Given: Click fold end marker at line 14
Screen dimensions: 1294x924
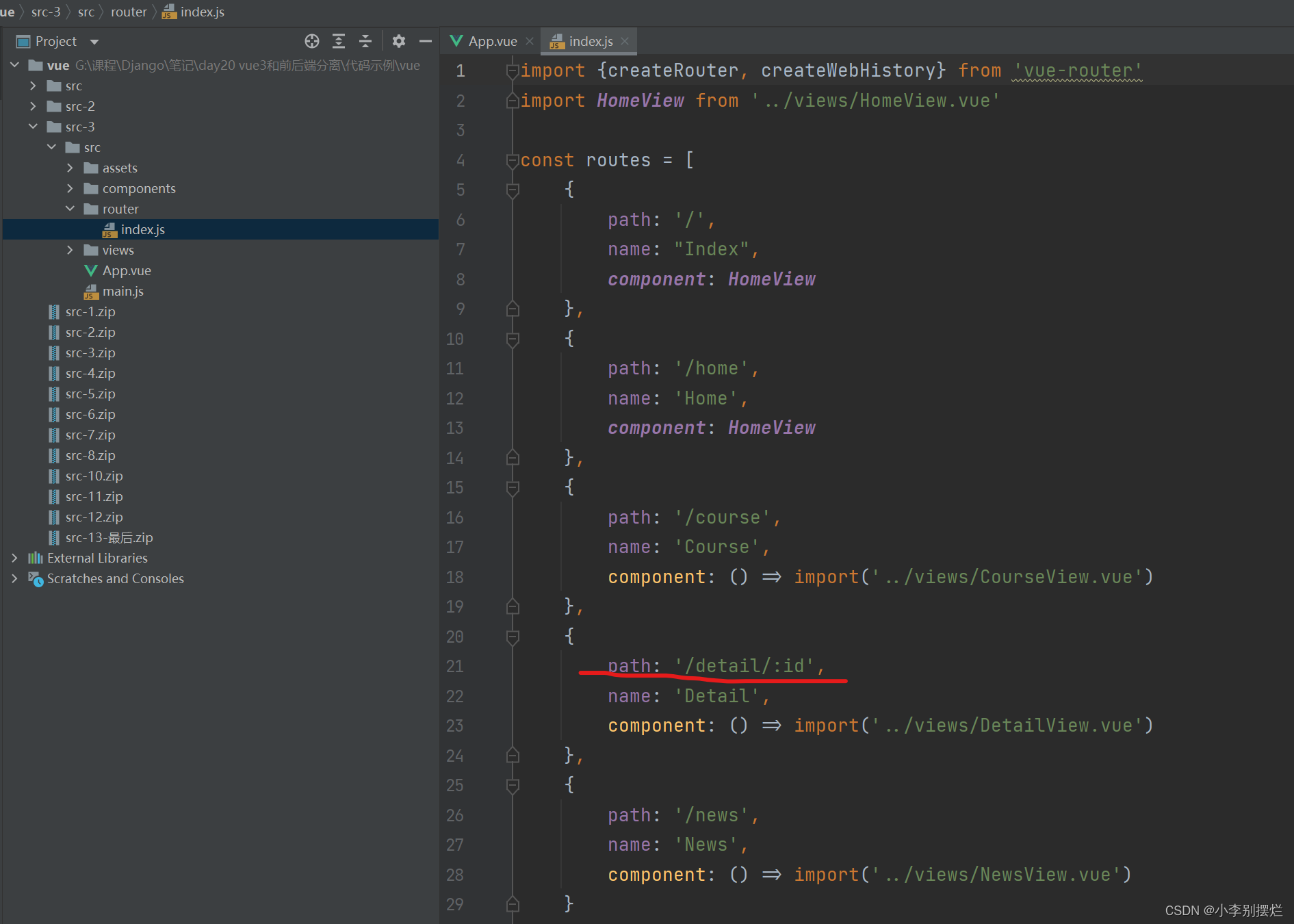Looking at the screenshot, I should pos(513,458).
